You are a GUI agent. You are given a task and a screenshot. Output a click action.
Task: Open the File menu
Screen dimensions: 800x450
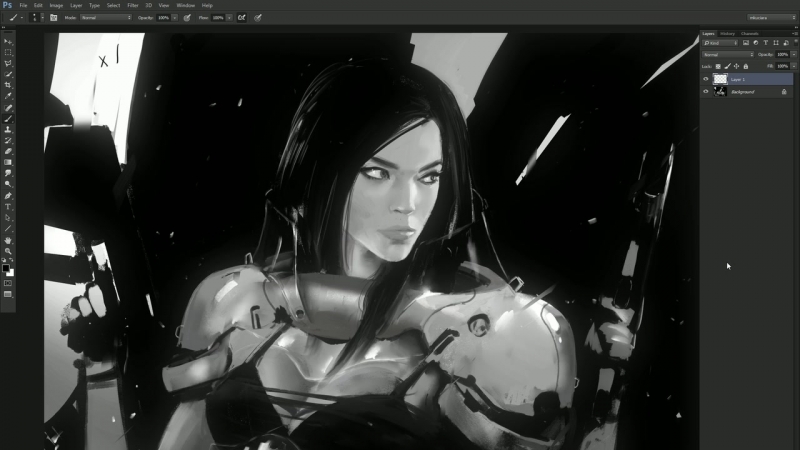(x=23, y=5)
